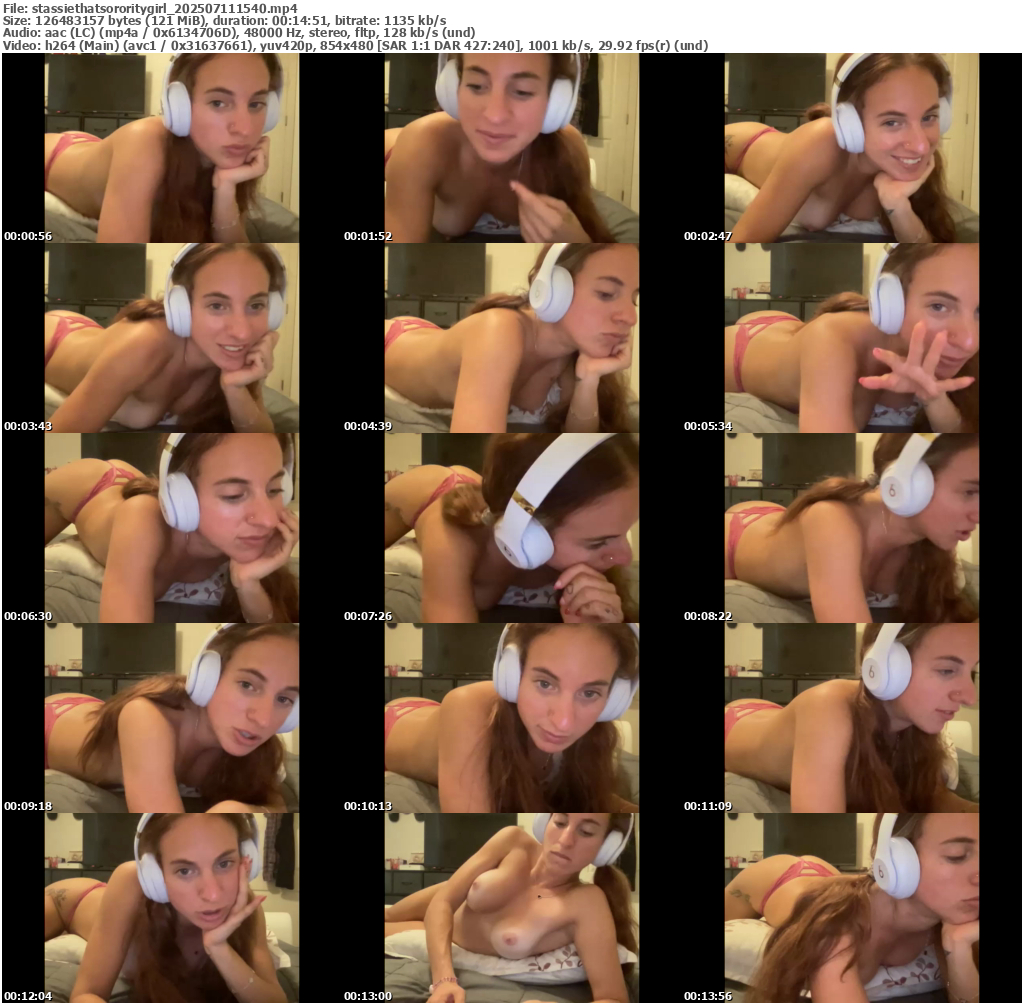
Task: Click the frame thumbnail stamped 00:05:34
Action: pos(852,338)
